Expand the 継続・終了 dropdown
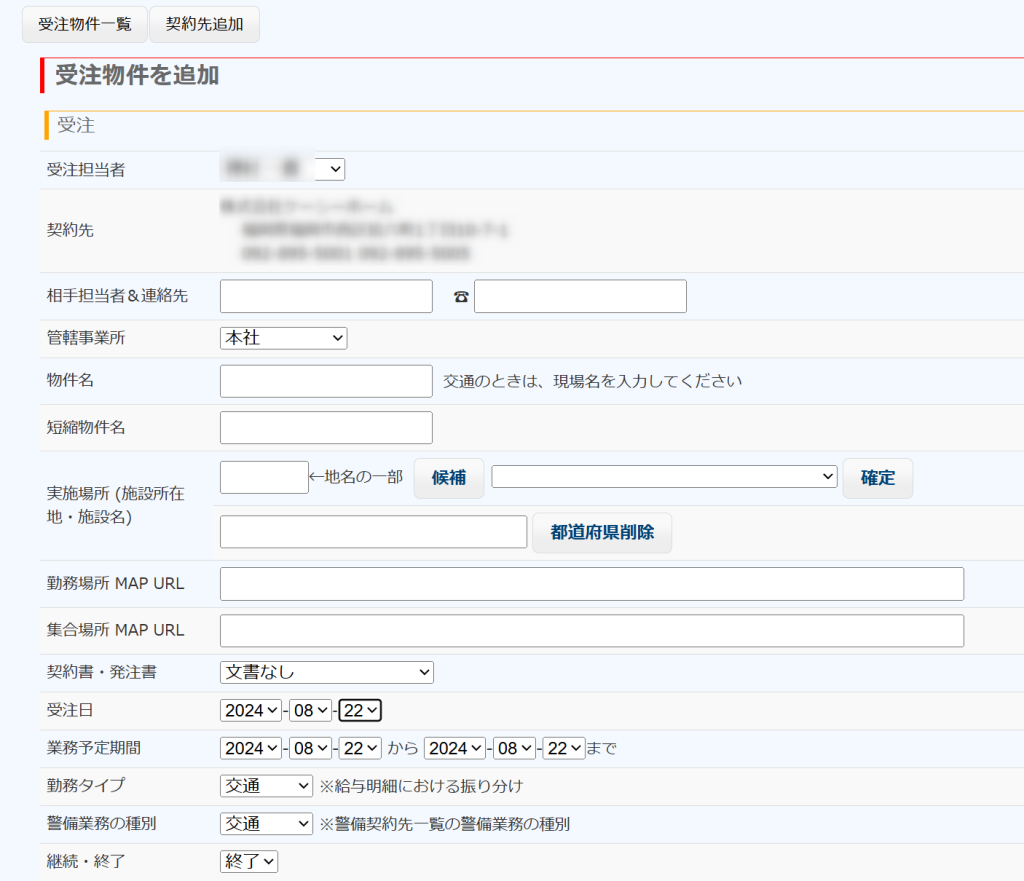1024x881 pixels. 249,861
